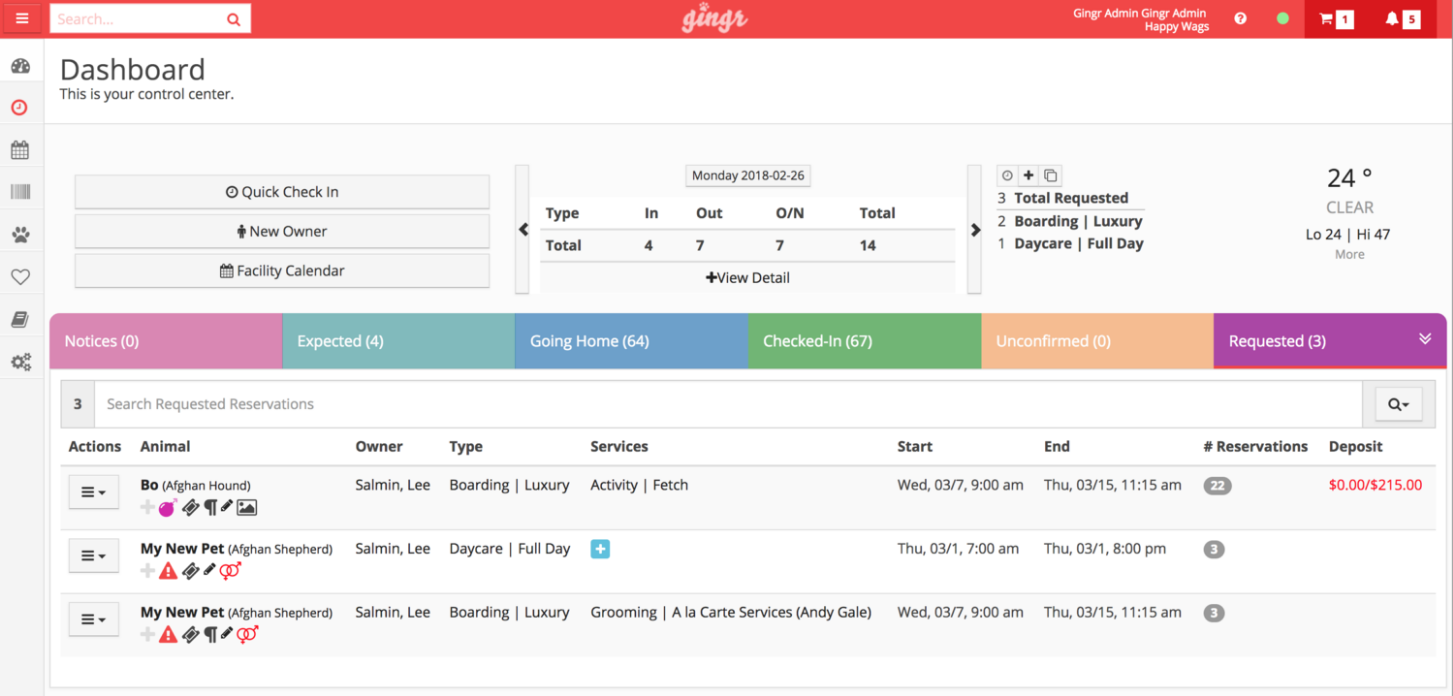Go to next day arrow
This screenshot has width=1453, height=696.
click(x=975, y=230)
